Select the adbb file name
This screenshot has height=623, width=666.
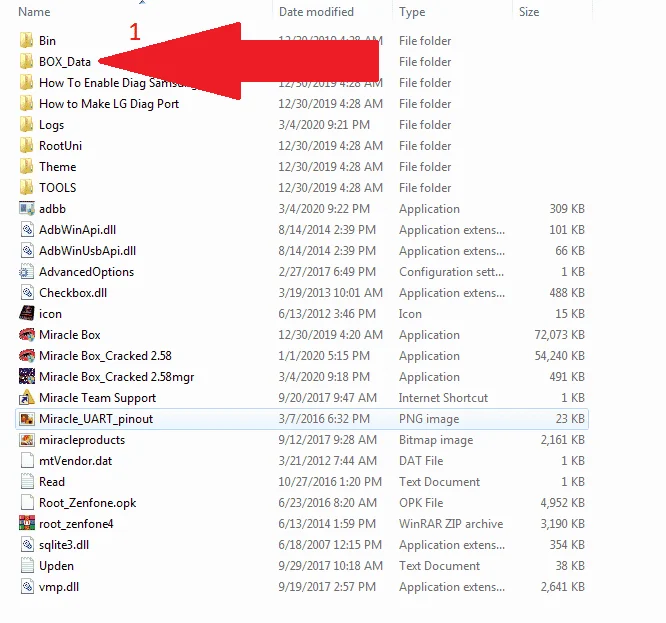pyautogui.click(x=52, y=209)
